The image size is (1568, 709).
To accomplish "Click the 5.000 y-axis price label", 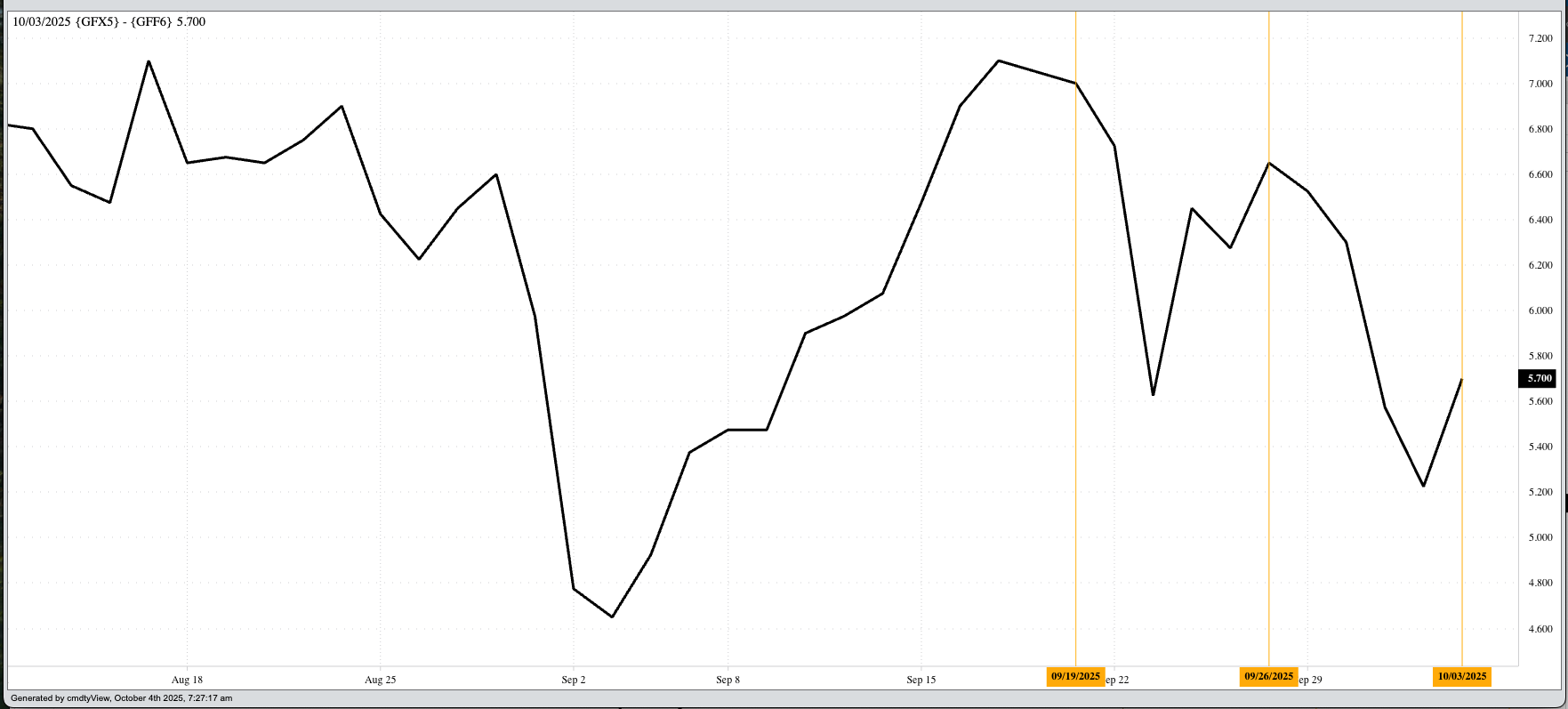I will (x=1540, y=537).
